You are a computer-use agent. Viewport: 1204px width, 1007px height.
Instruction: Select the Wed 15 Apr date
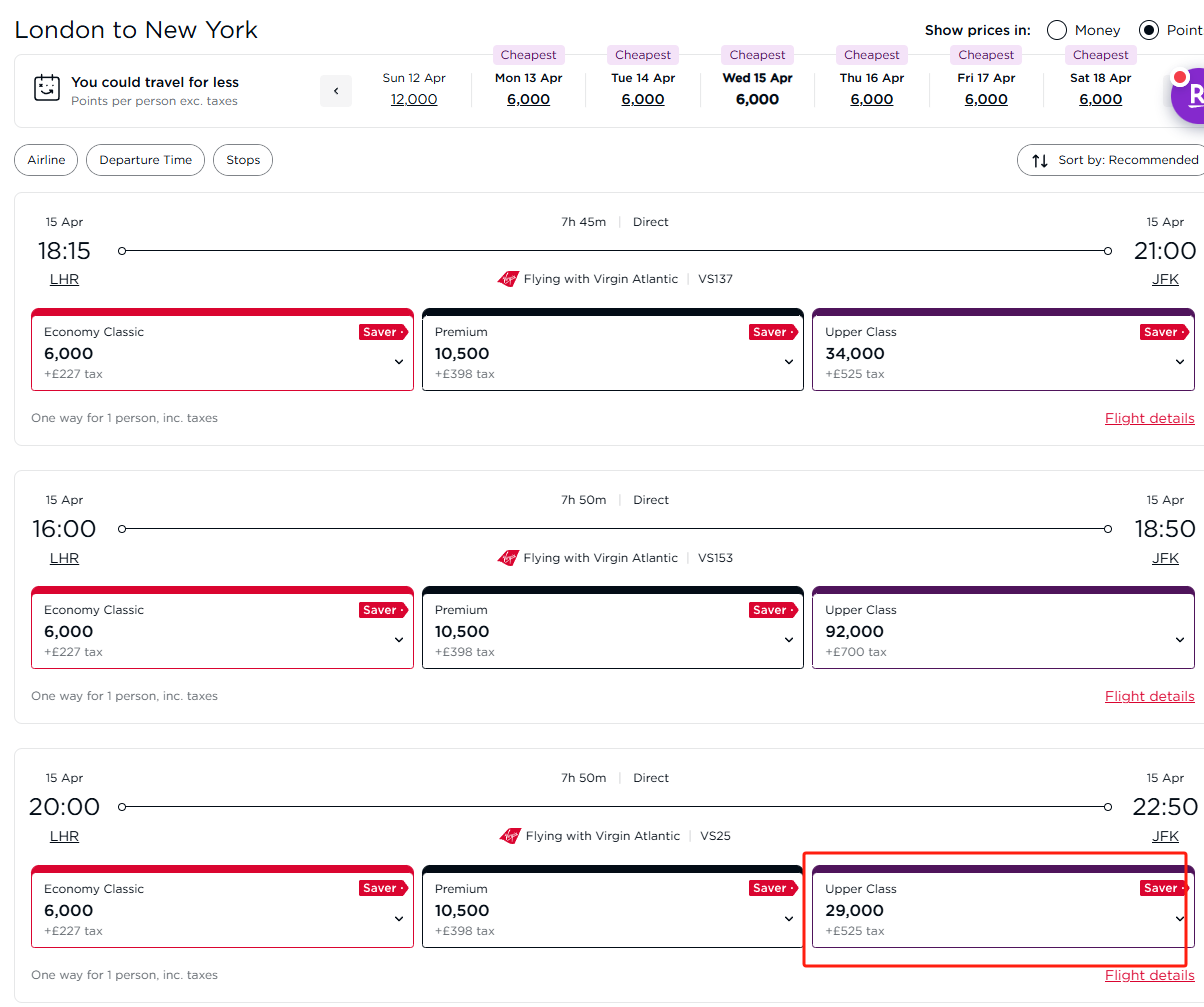[x=757, y=89]
